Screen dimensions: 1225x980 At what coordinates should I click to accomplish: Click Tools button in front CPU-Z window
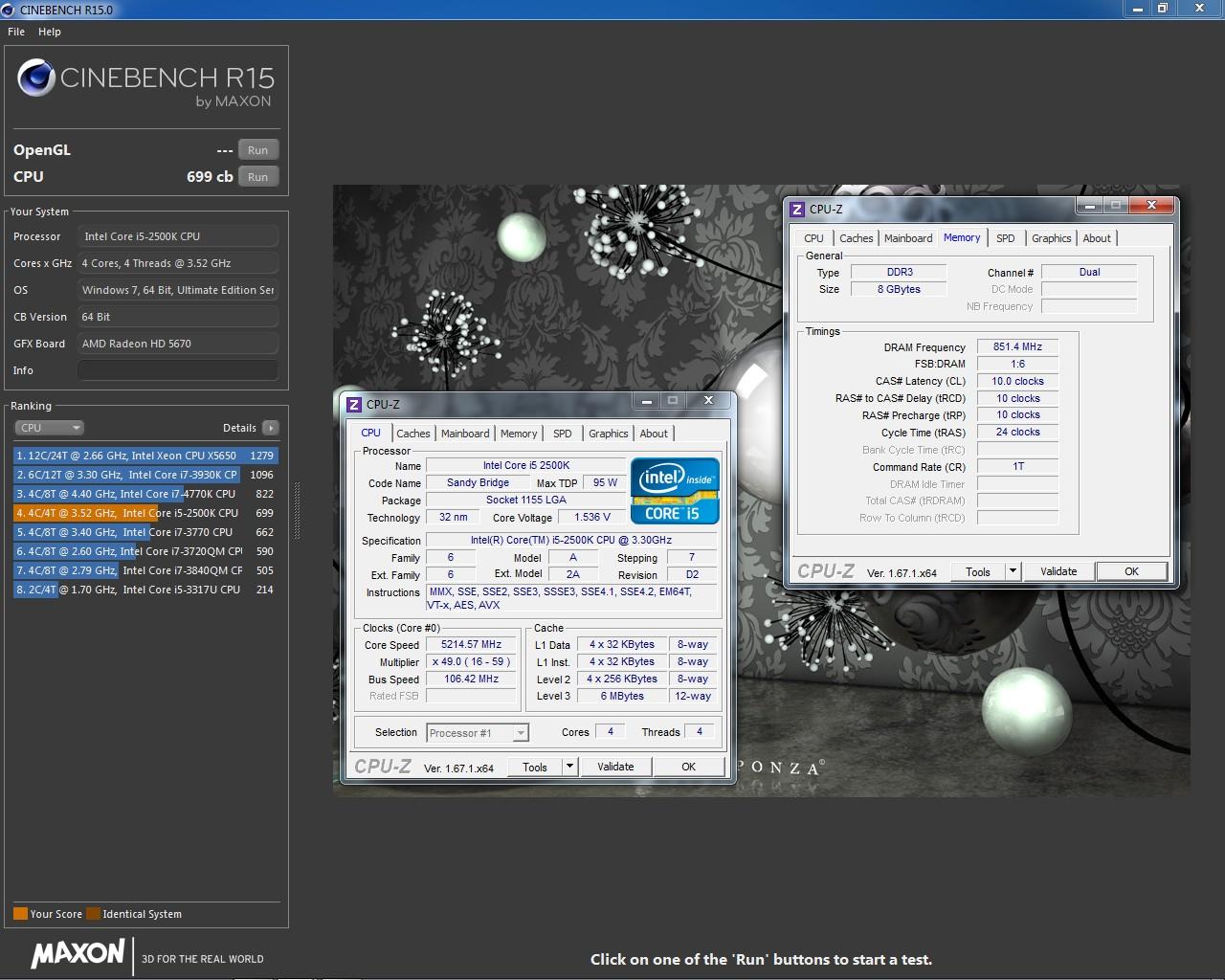tap(535, 767)
